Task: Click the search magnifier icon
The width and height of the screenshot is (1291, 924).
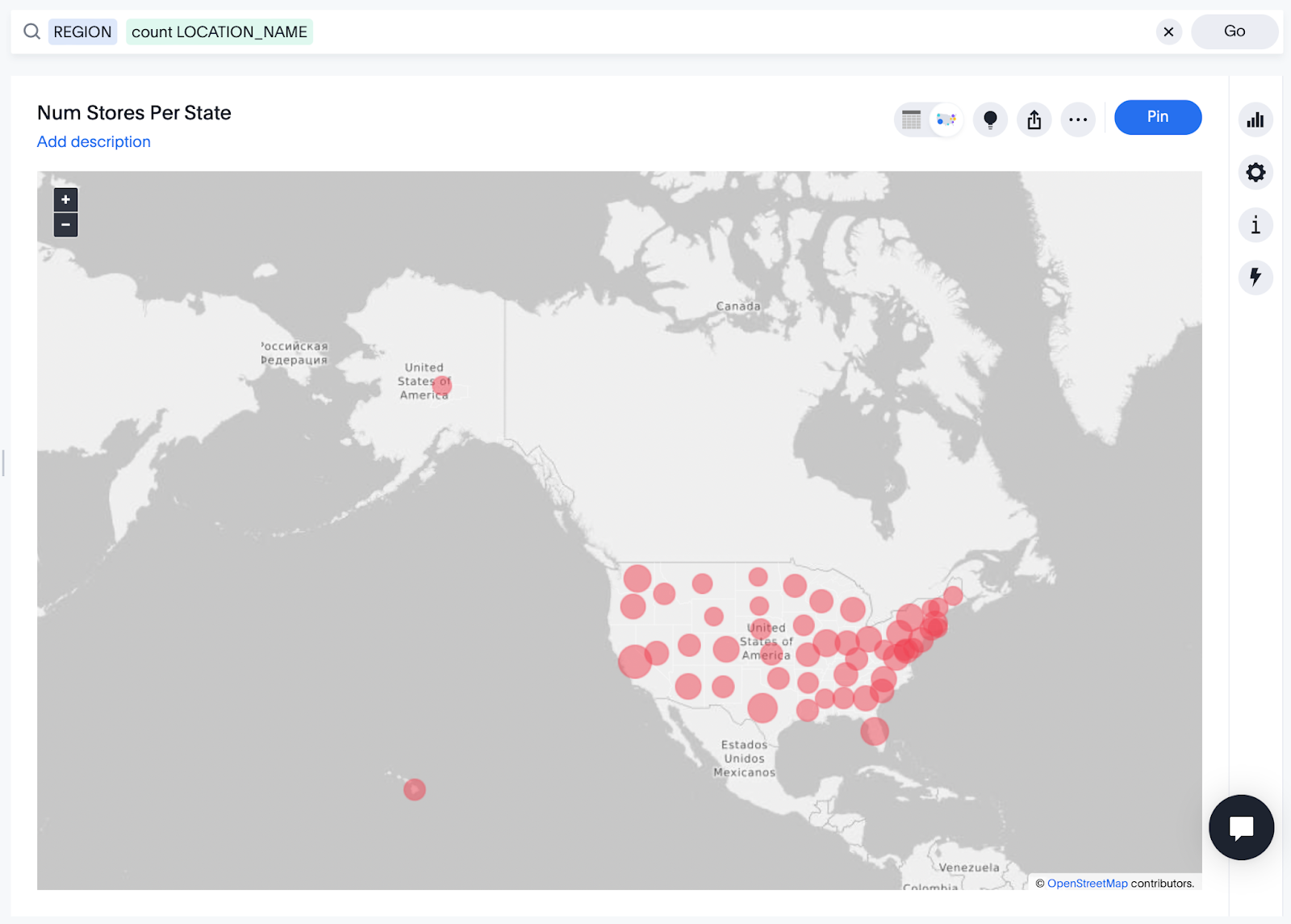Action: (x=31, y=31)
